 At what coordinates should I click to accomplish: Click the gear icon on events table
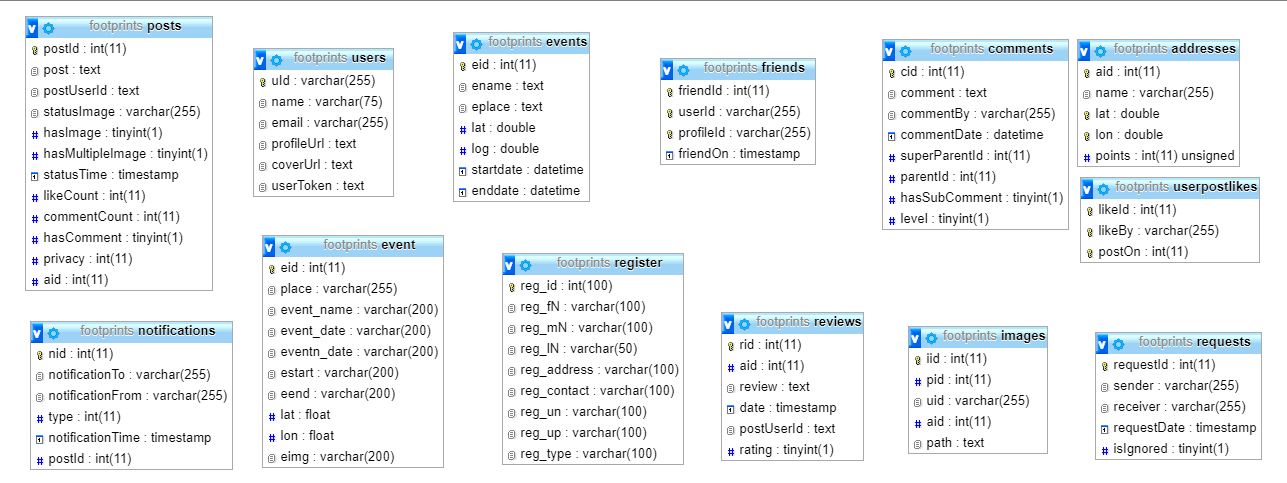coord(476,43)
